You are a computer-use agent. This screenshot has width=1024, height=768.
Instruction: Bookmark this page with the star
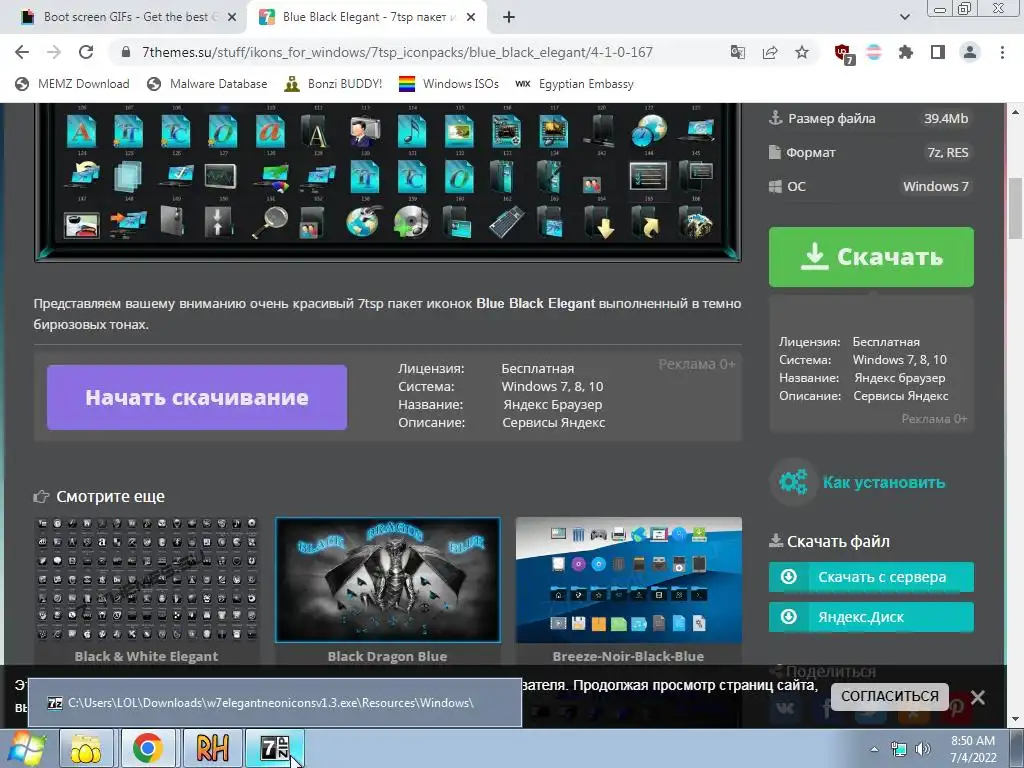[802, 52]
